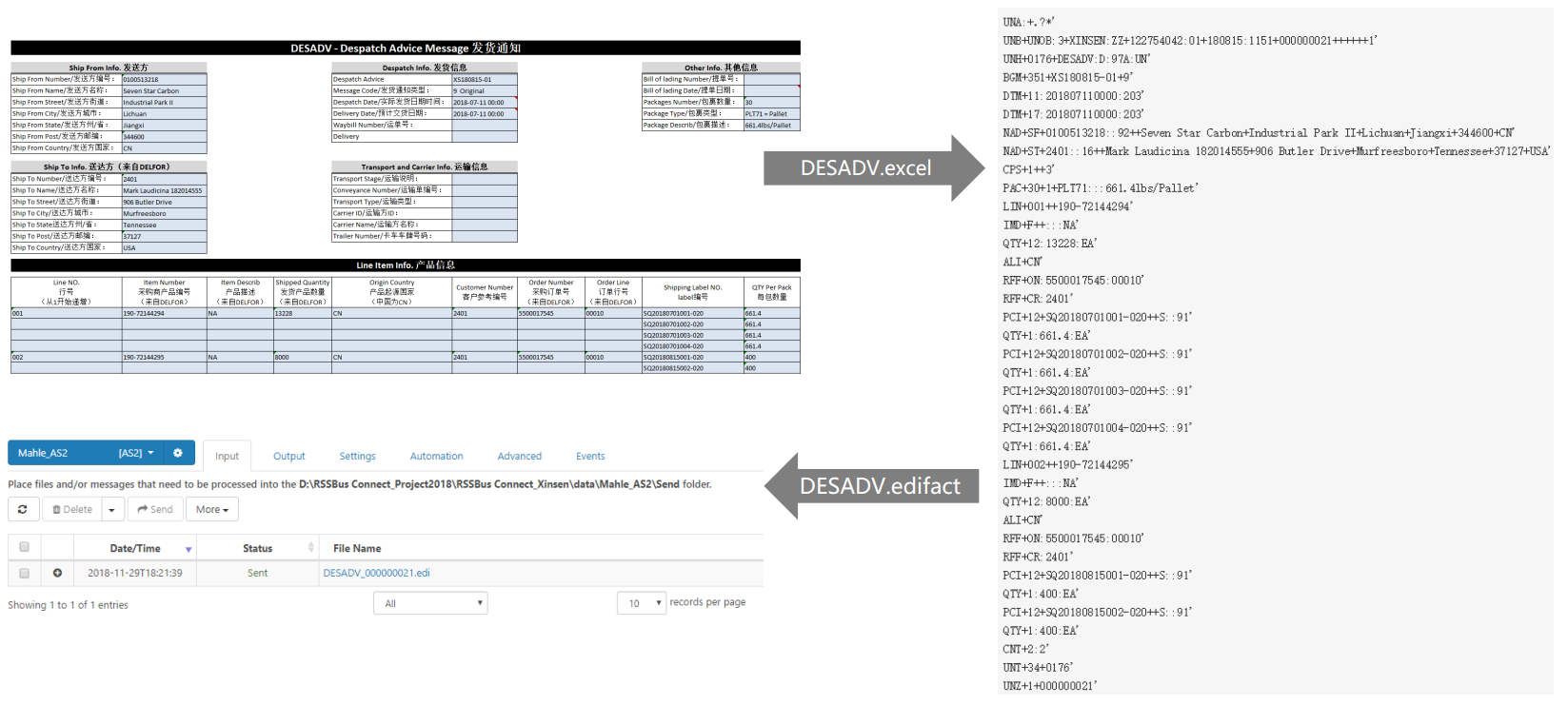Open the More dropdown menu
The image size is (1568, 705).
click(211, 509)
